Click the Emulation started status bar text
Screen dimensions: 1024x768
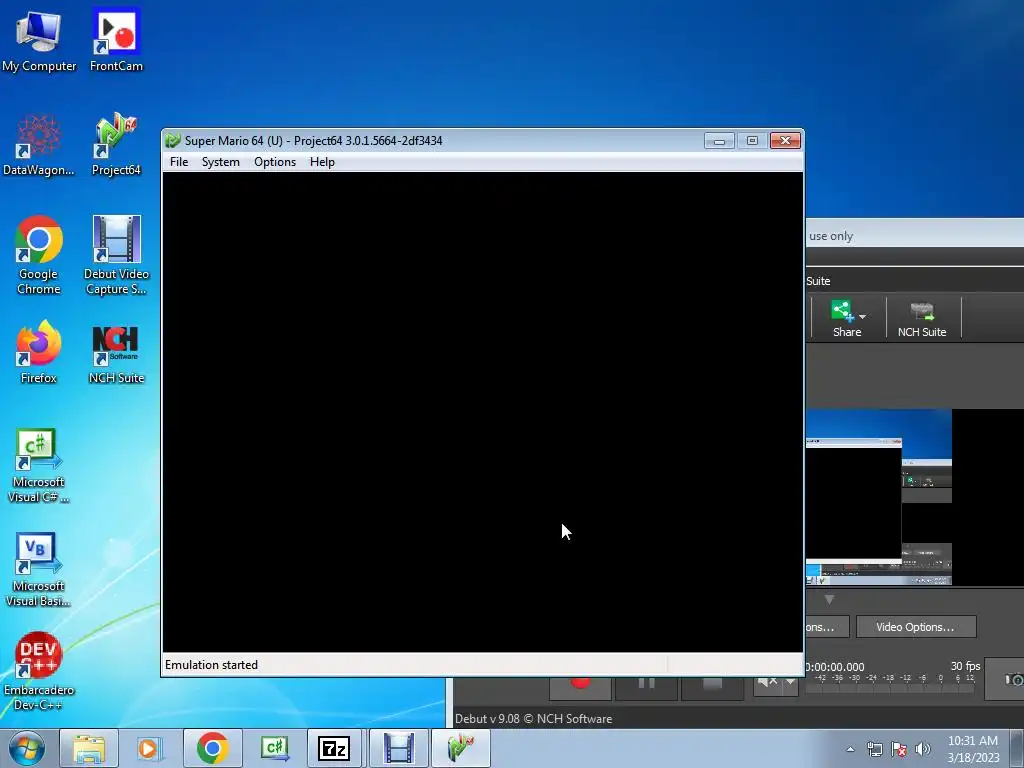(212, 665)
